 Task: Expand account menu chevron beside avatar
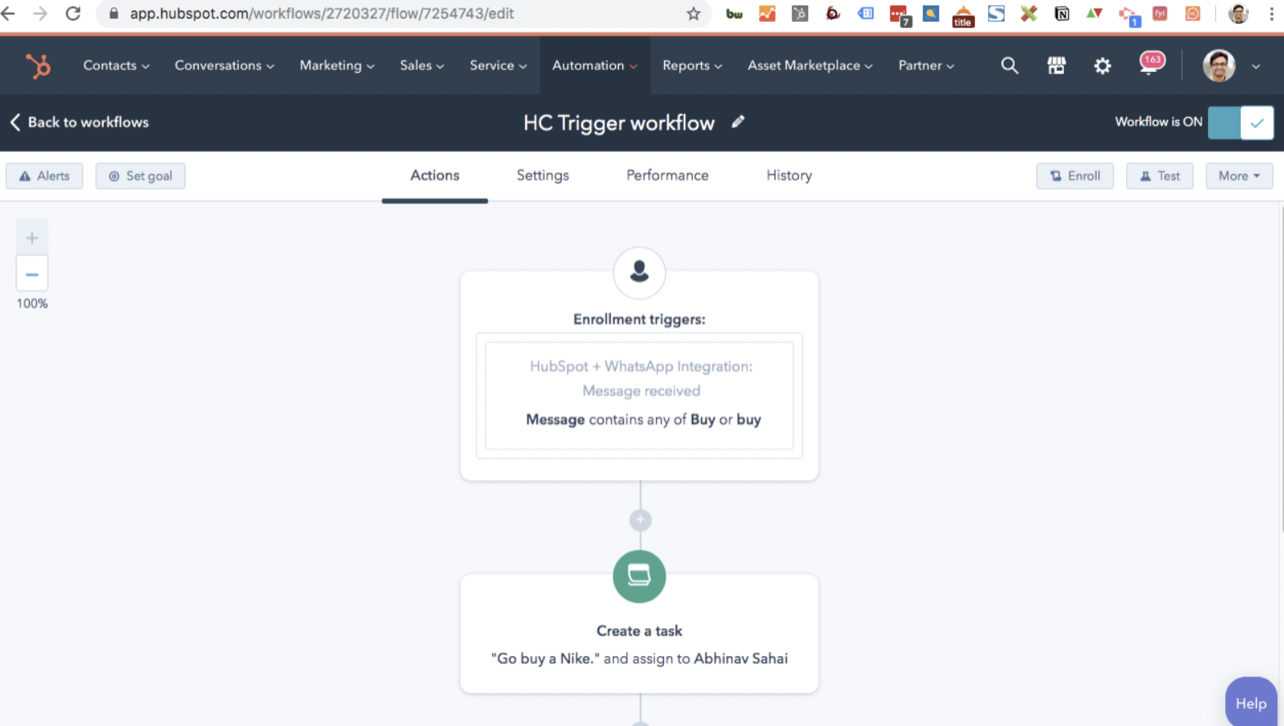pos(1256,67)
